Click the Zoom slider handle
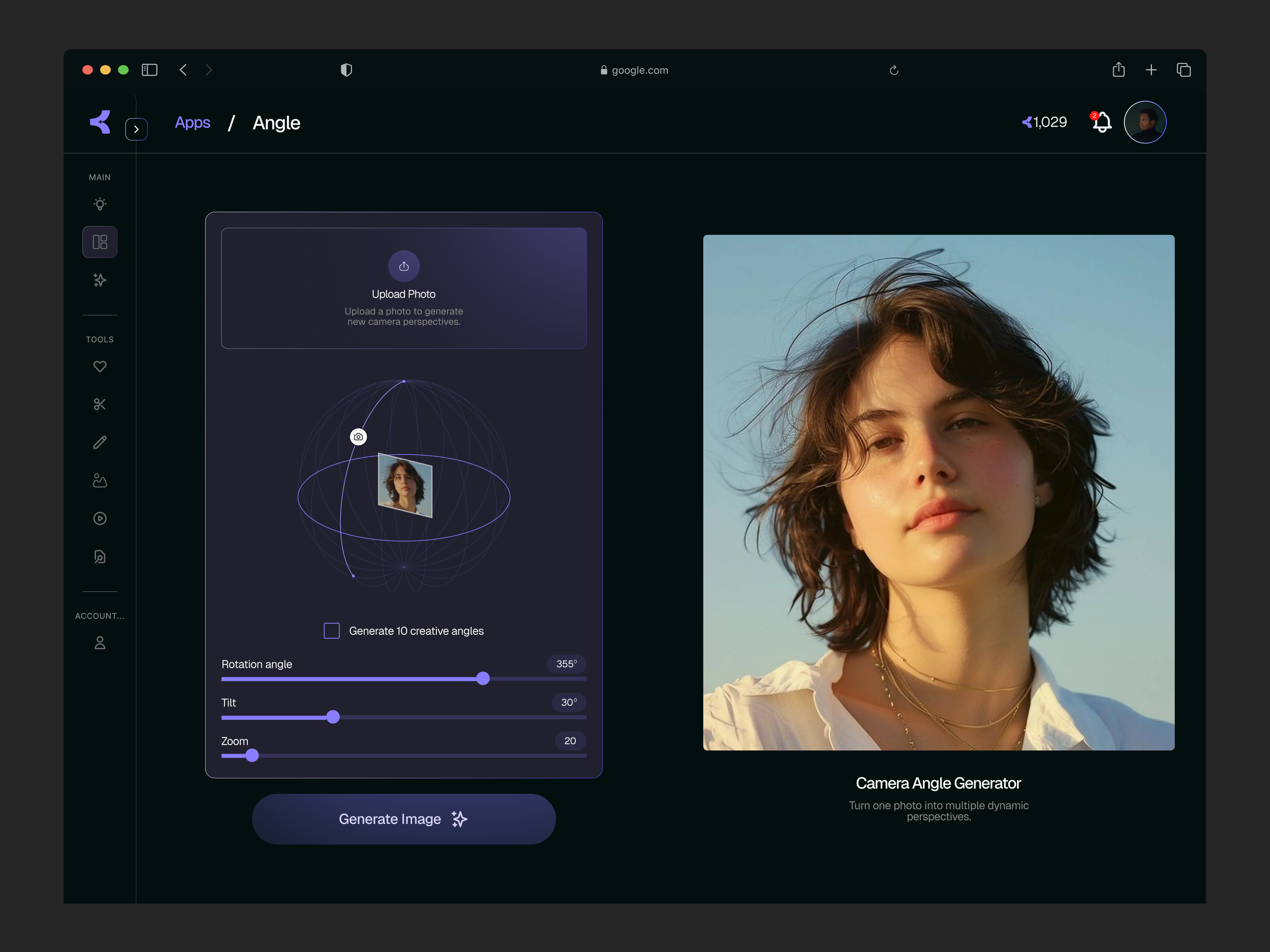 [252, 756]
